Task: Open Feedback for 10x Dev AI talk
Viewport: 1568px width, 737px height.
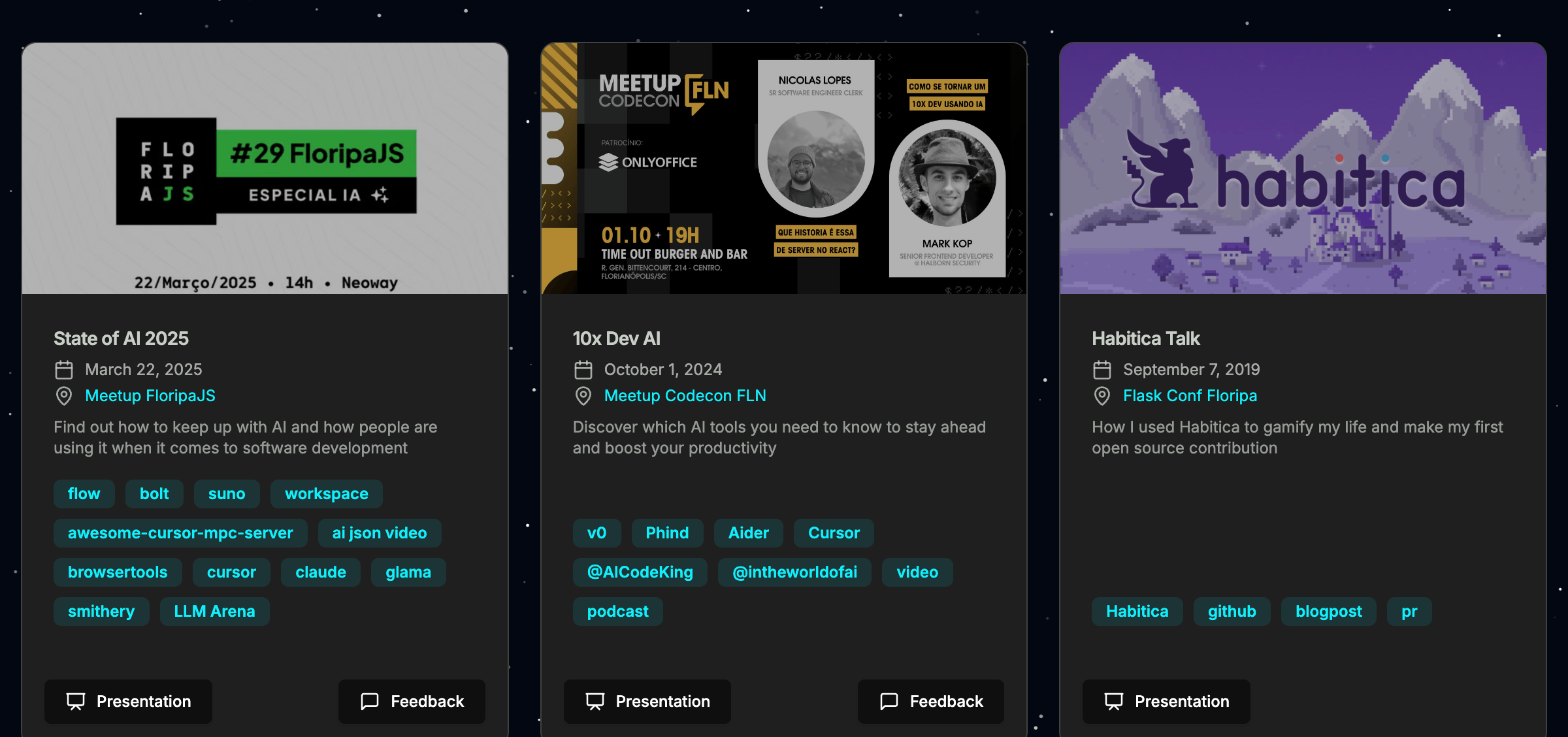Action: [x=930, y=701]
